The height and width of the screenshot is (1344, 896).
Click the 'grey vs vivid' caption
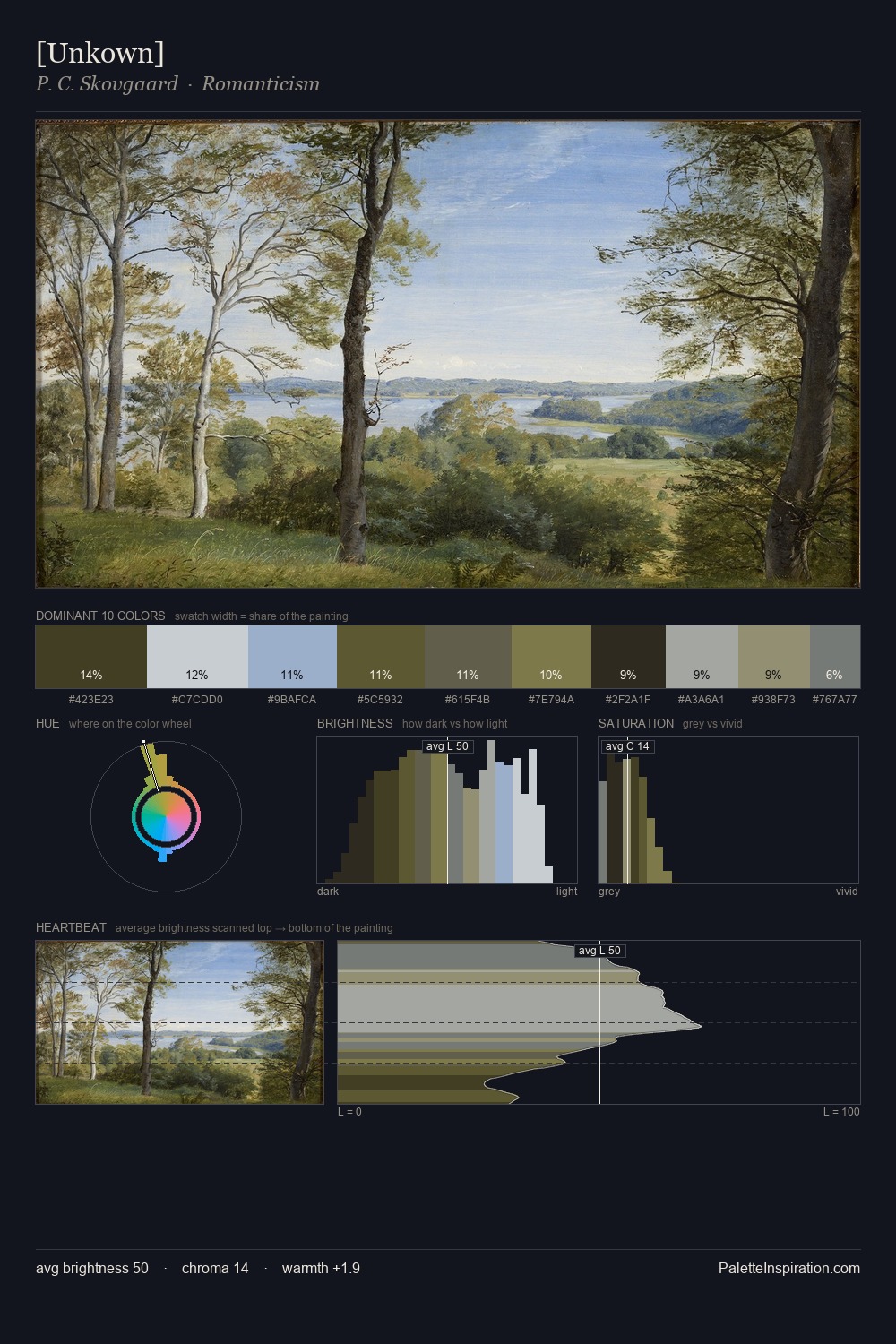click(x=712, y=724)
